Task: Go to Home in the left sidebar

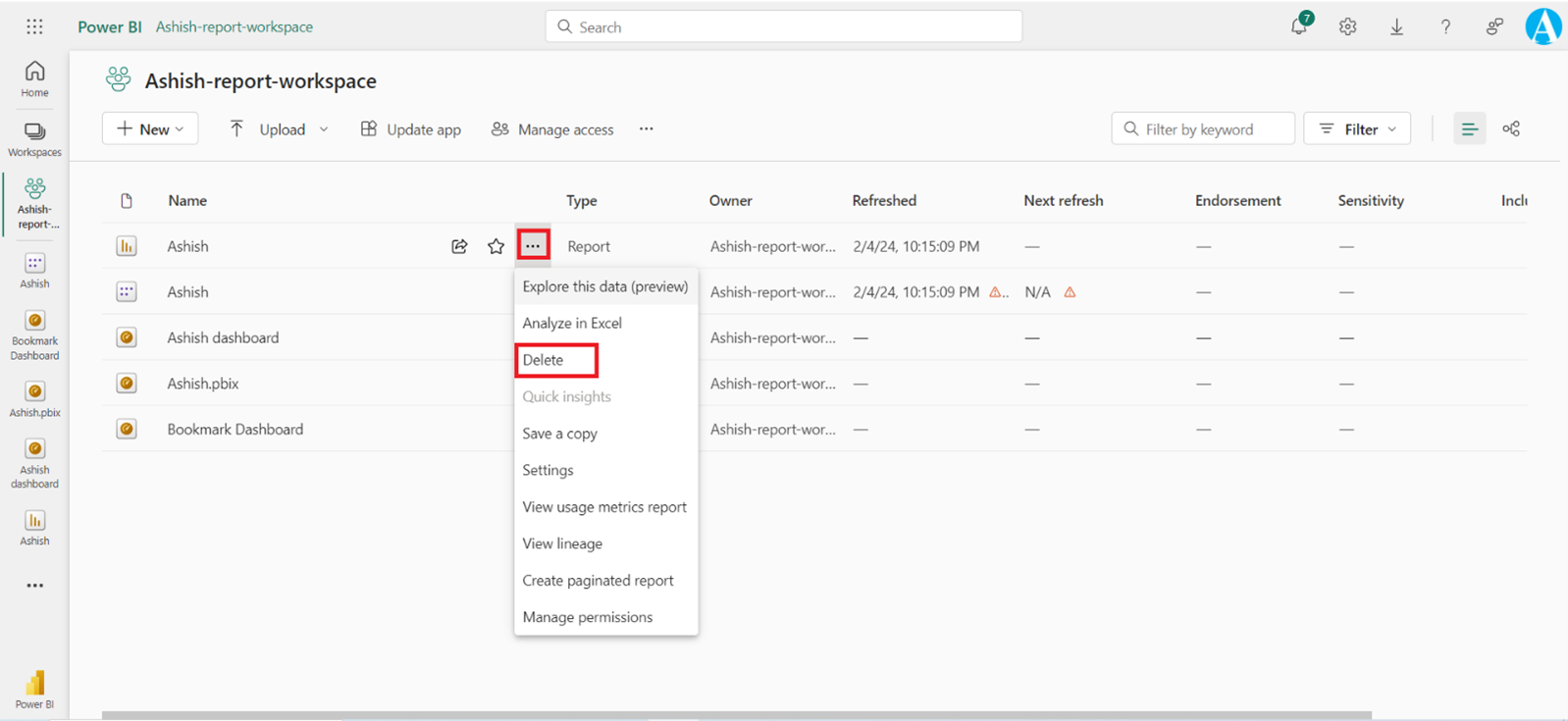Action: [34, 78]
